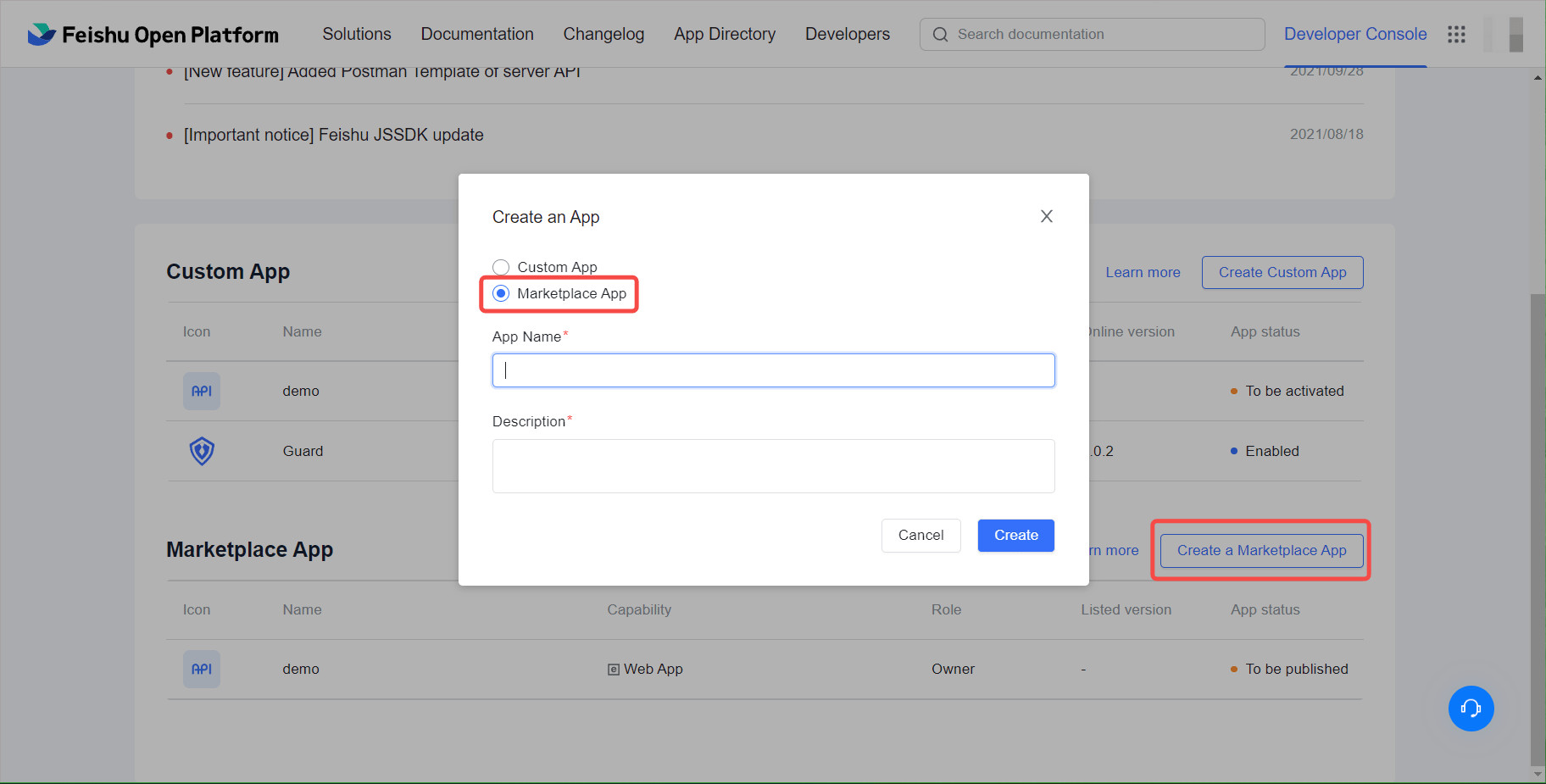Click the Custom App demo API icon
Image resolution: width=1546 pixels, height=784 pixels.
202,392
